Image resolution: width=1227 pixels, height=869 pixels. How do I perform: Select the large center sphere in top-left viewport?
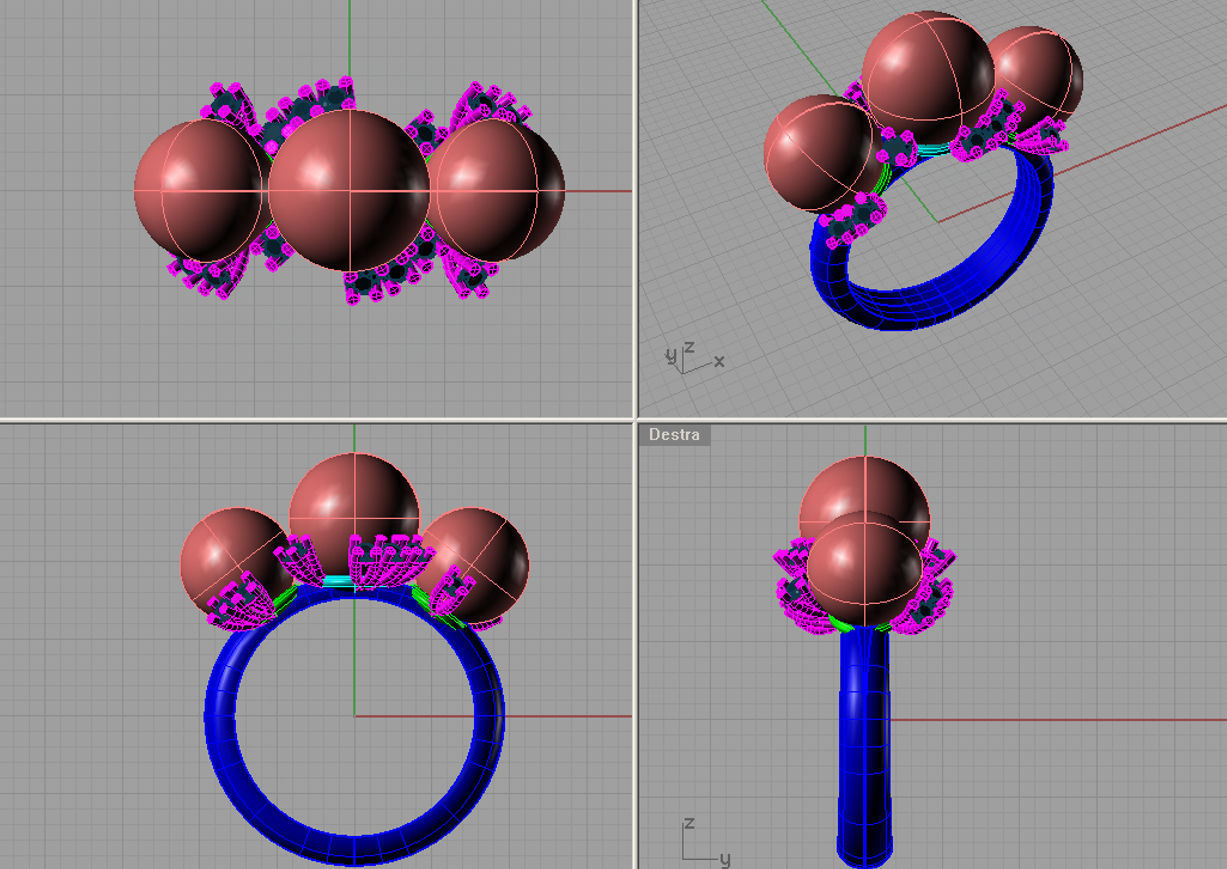click(349, 190)
